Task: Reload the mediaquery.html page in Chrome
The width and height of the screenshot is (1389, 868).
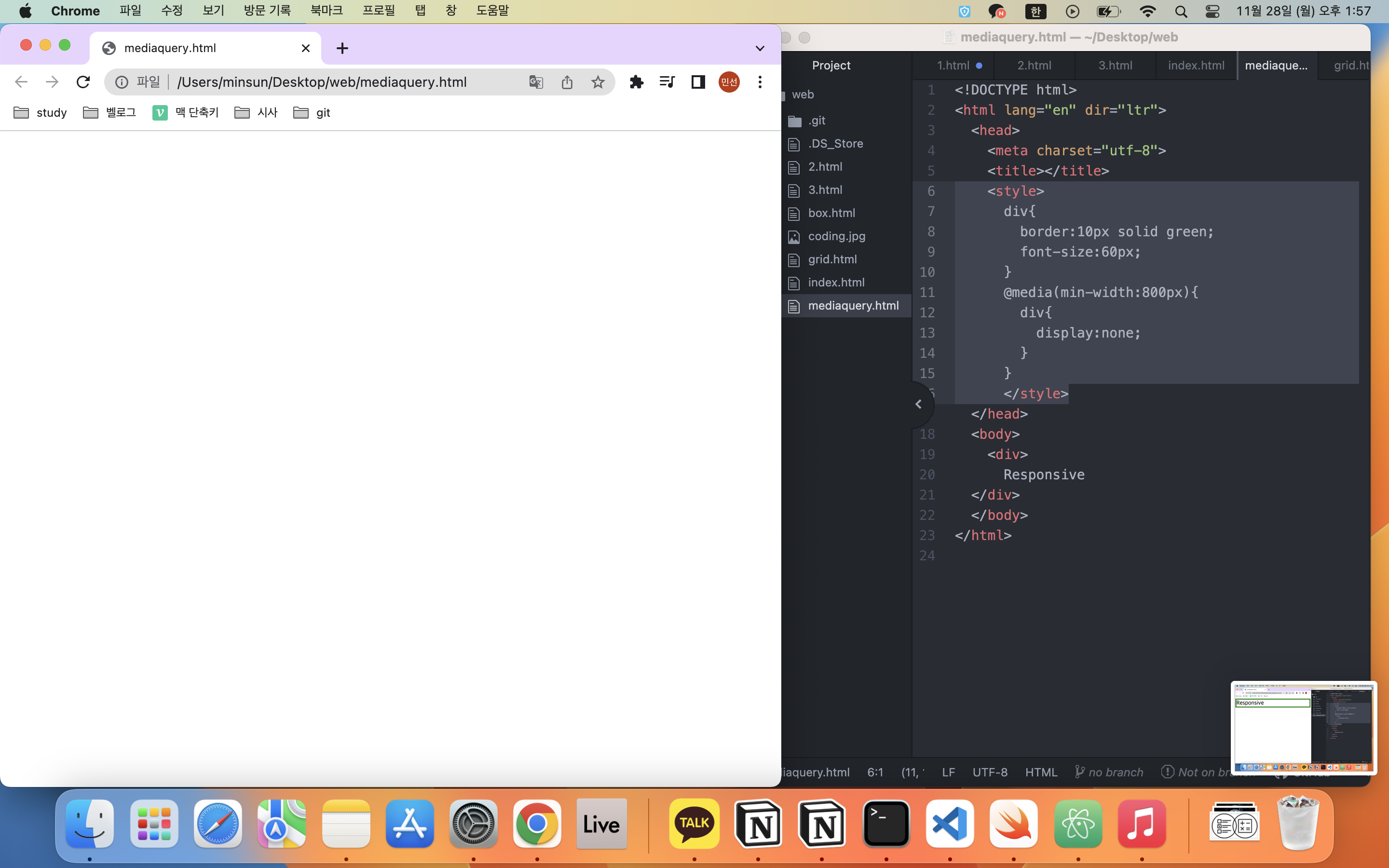Action: pos(83,82)
